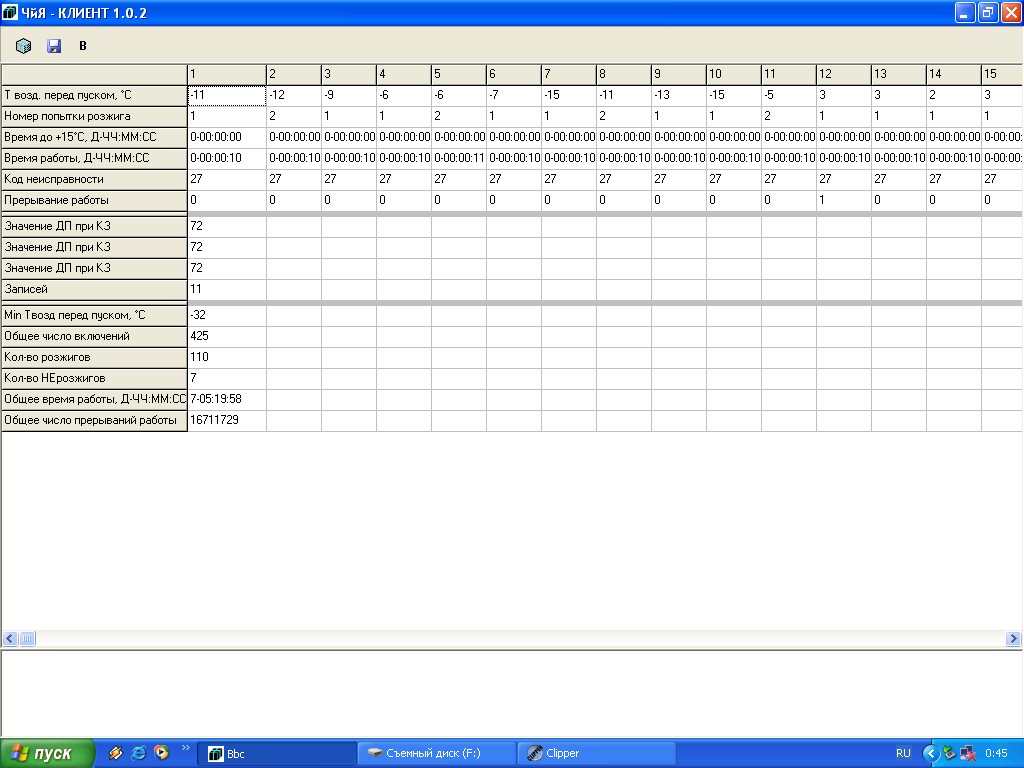
Task: Click the cell showing 16711729
Action: (x=227, y=420)
